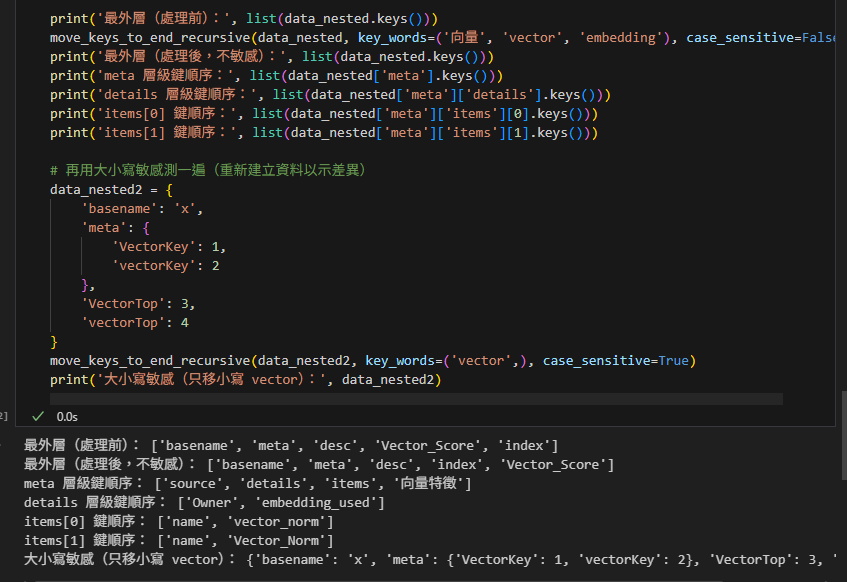Click the green execution success checkmark
This screenshot has height=582, width=847.
coord(38,416)
